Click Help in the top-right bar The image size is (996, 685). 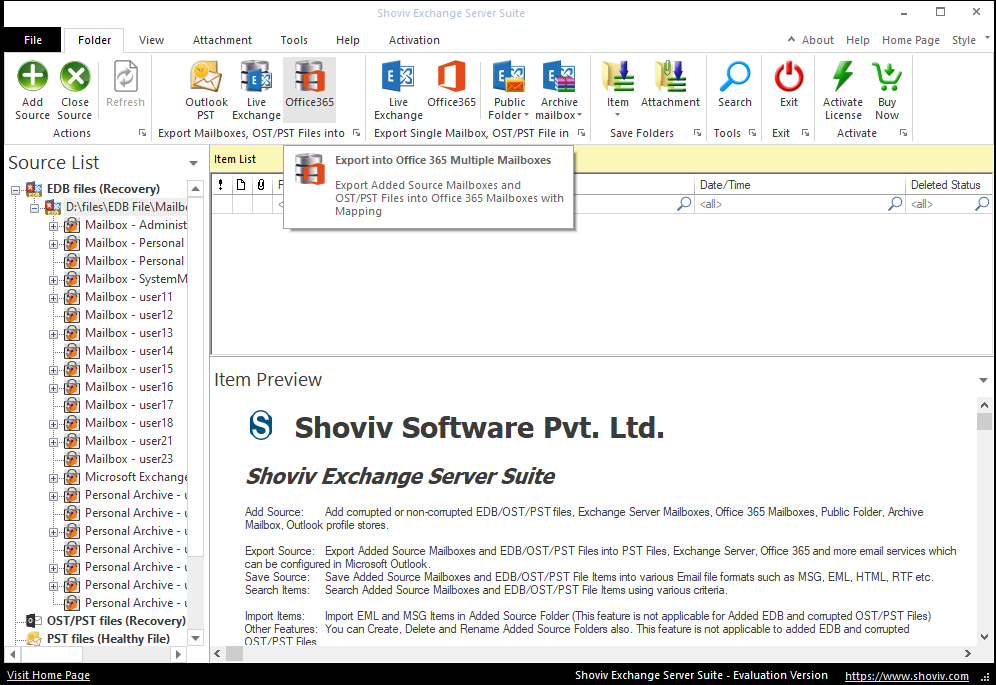click(858, 40)
